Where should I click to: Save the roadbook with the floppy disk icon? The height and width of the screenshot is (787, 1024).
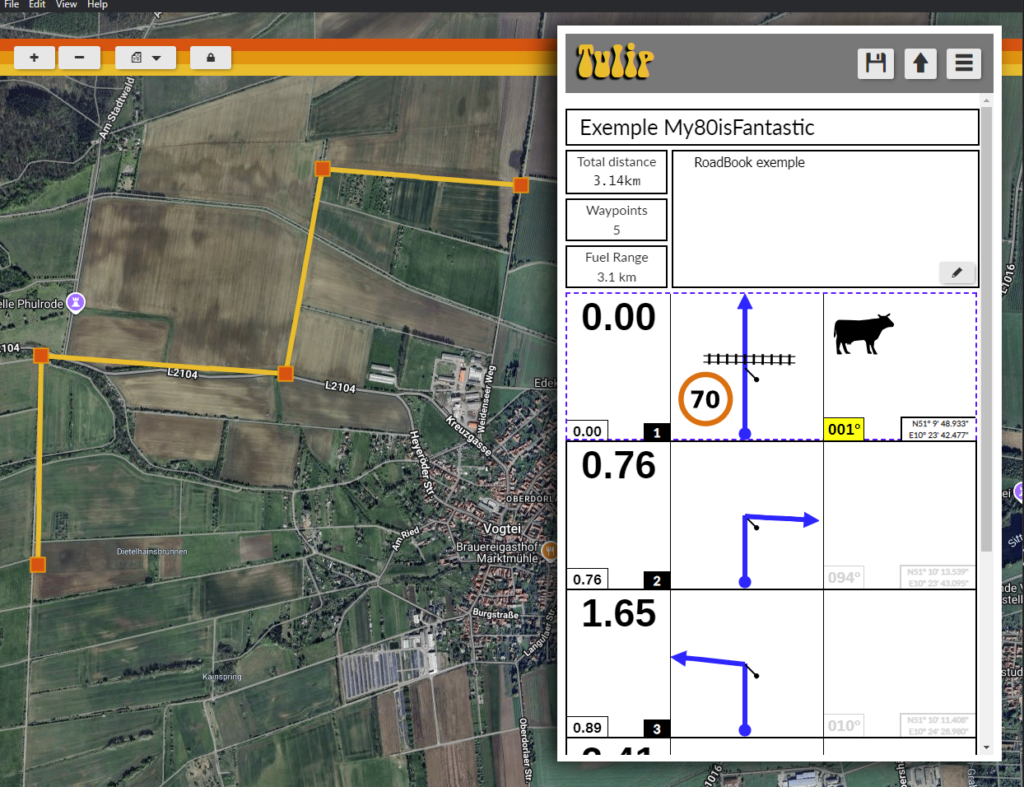[x=876, y=64]
